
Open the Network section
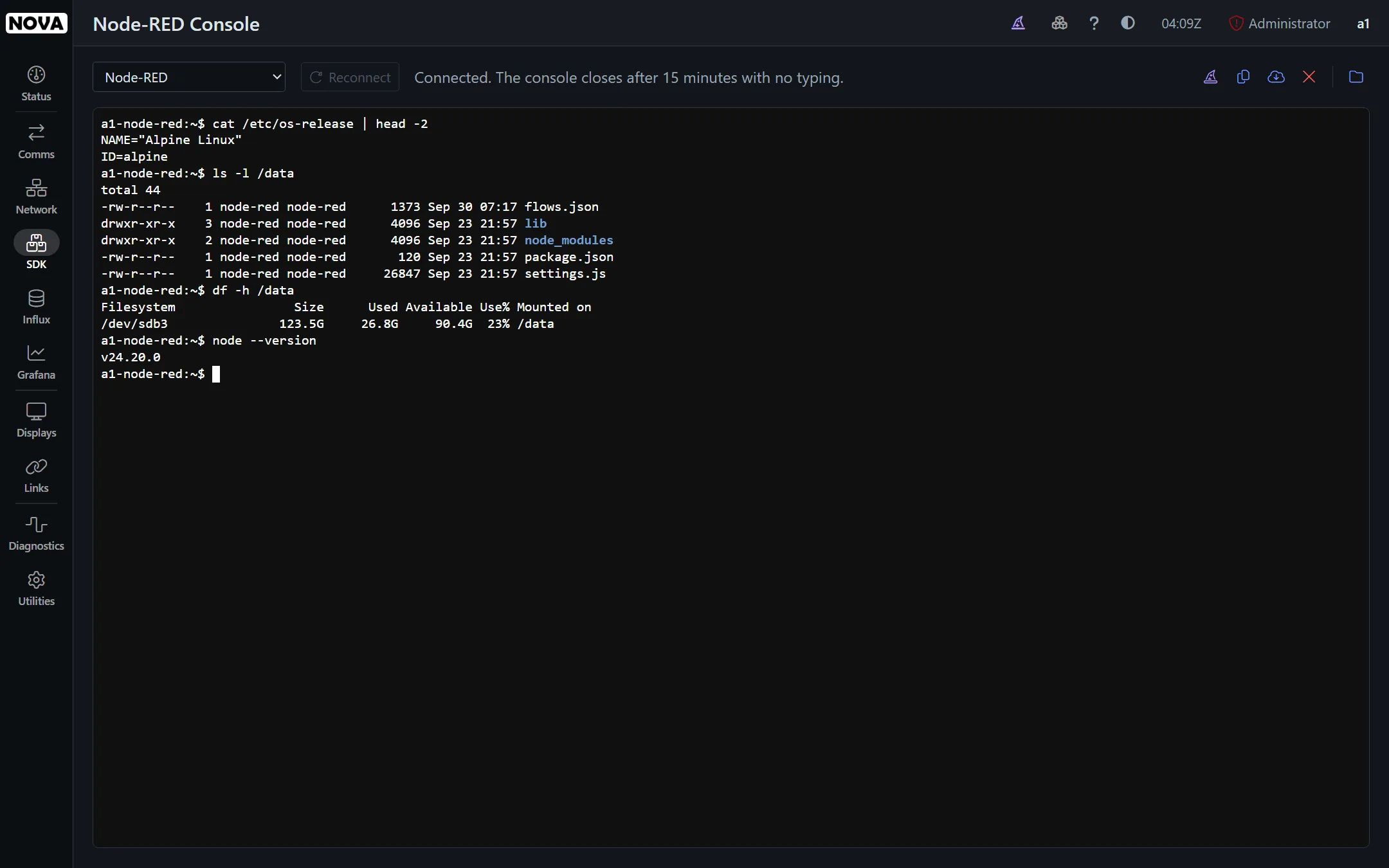[x=36, y=197]
